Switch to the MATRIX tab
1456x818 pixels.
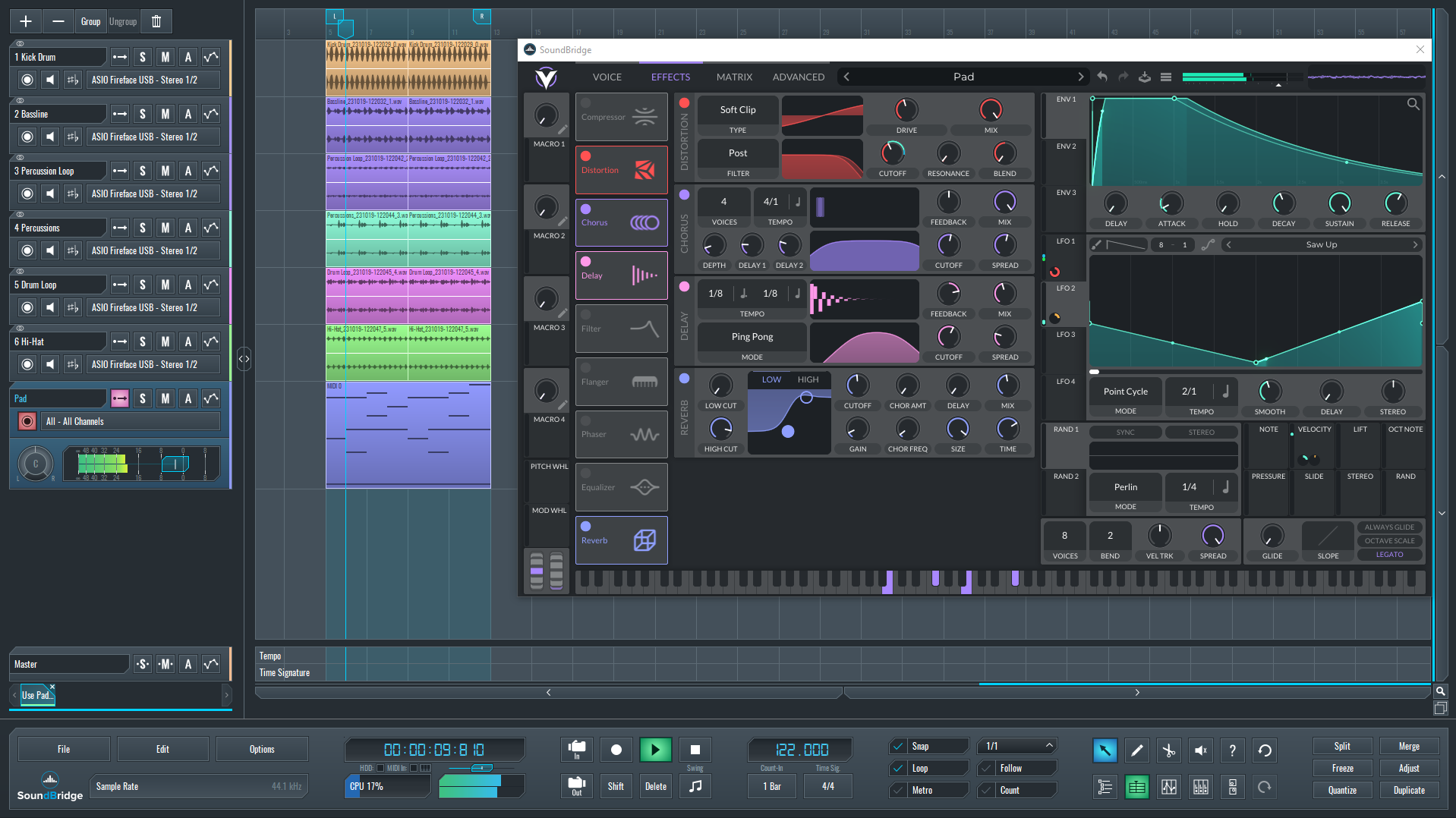point(733,77)
